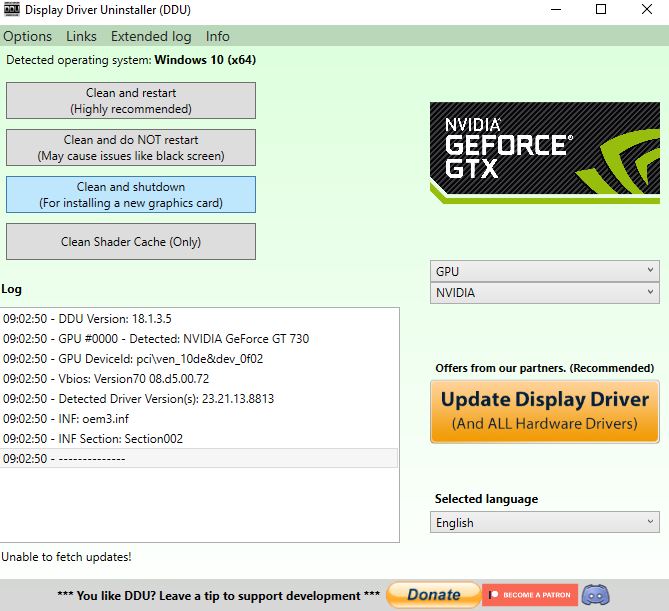
Task: Click the NVIDIA GeForce GTX logo
Action: [544, 153]
